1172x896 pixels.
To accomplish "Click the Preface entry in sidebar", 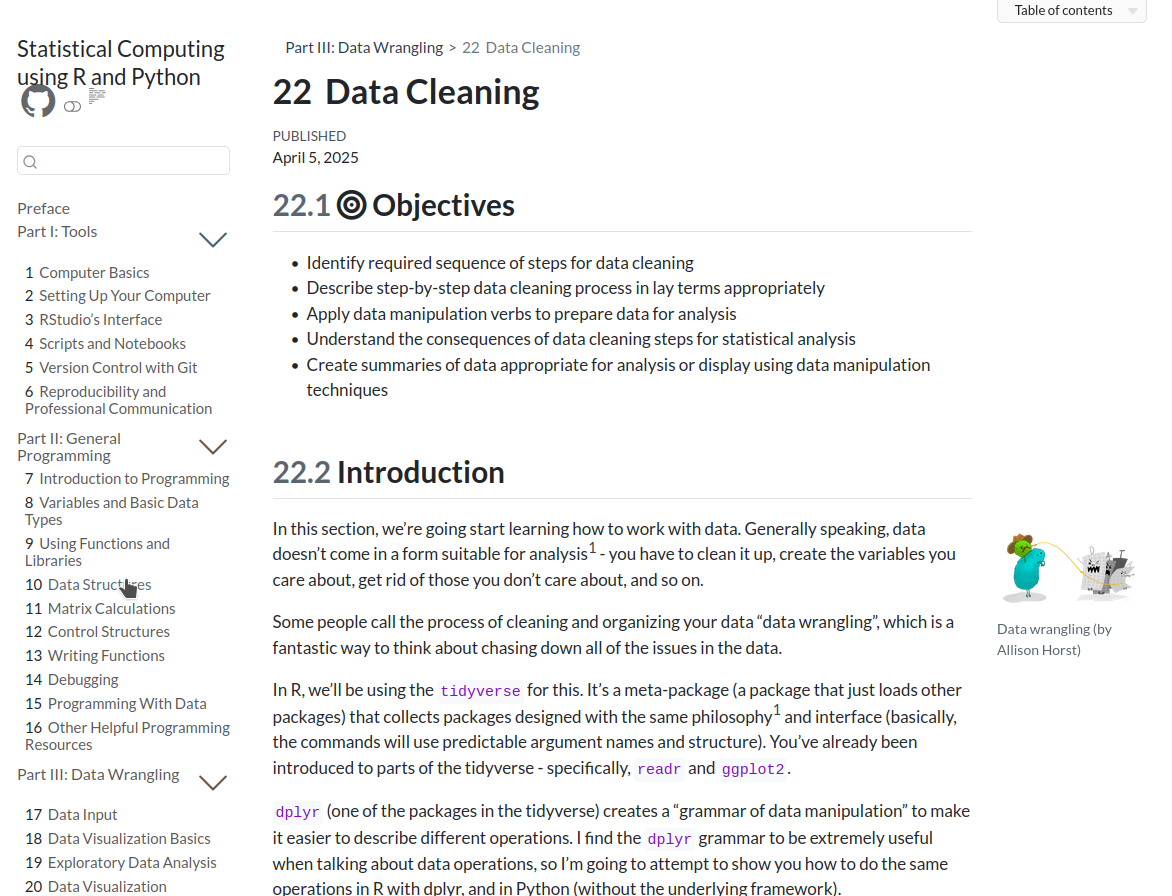I will [x=43, y=208].
